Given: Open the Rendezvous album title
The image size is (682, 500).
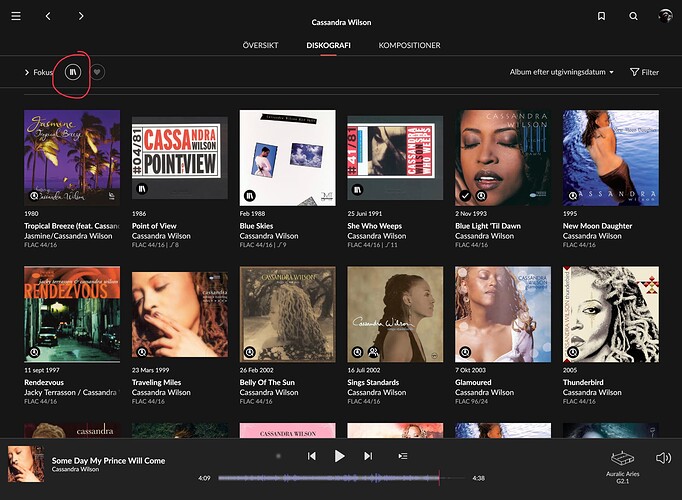Looking at the screenshot, I should tap(44, 382).
